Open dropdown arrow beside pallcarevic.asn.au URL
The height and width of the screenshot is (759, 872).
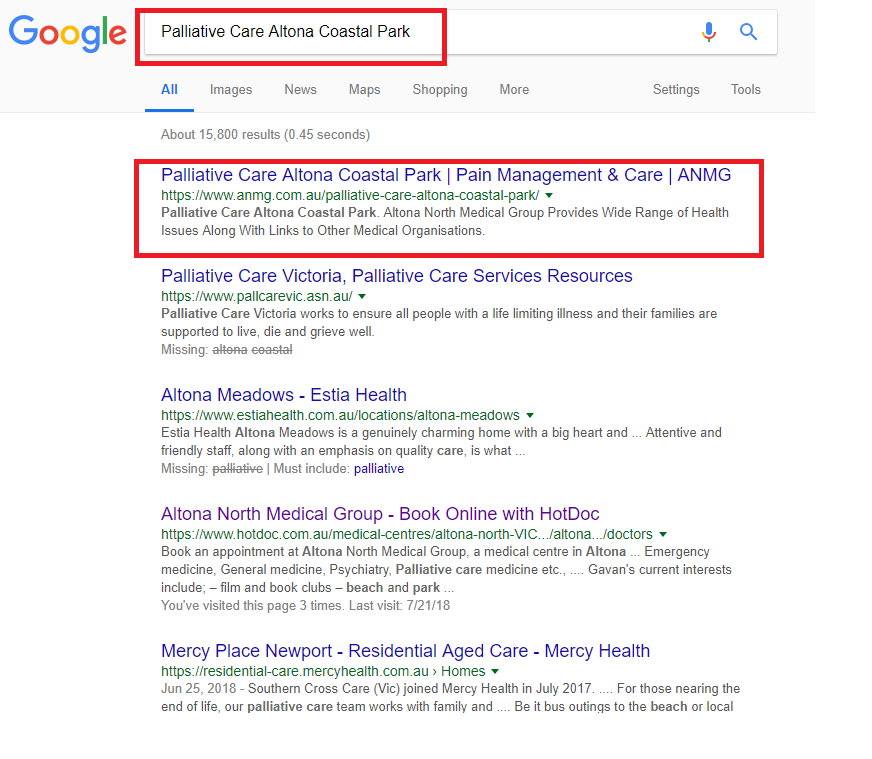tap(362, 296)
